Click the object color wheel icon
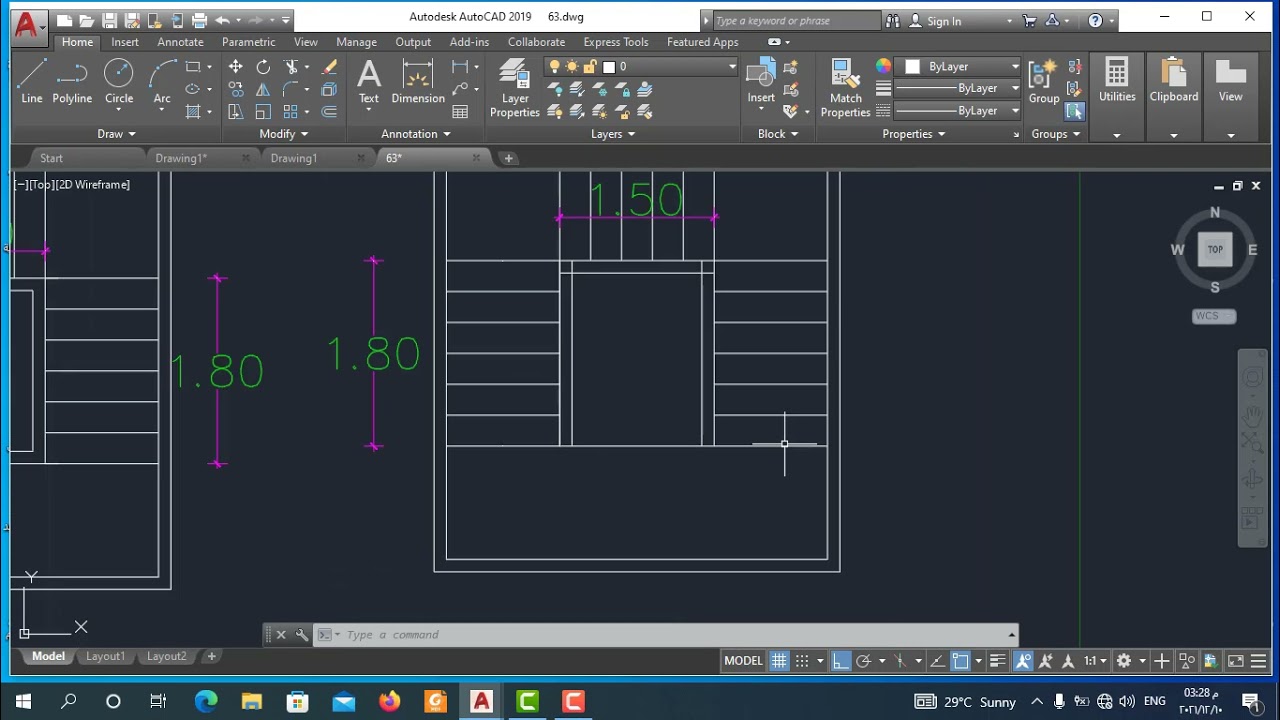The width and height of the screenshot is (1280, 720). pyautogui.click(x=883, y=66)
